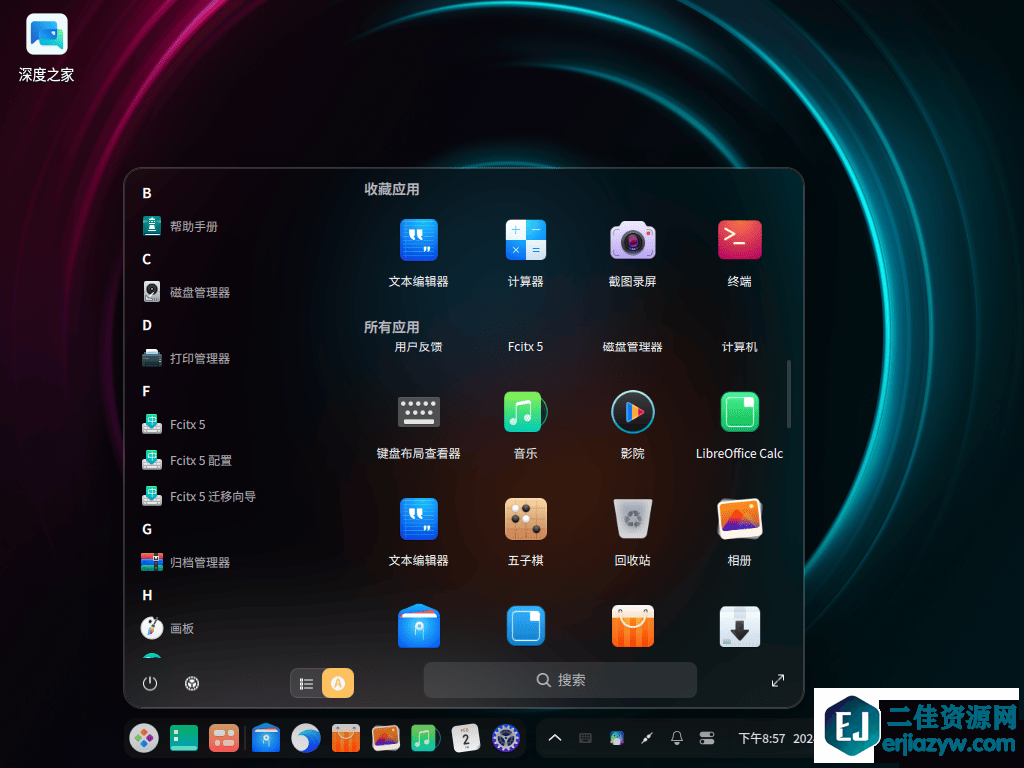Launch the Calculator app
The width and height of the screenshot is (1024, 768).
(x=525, y=240)
